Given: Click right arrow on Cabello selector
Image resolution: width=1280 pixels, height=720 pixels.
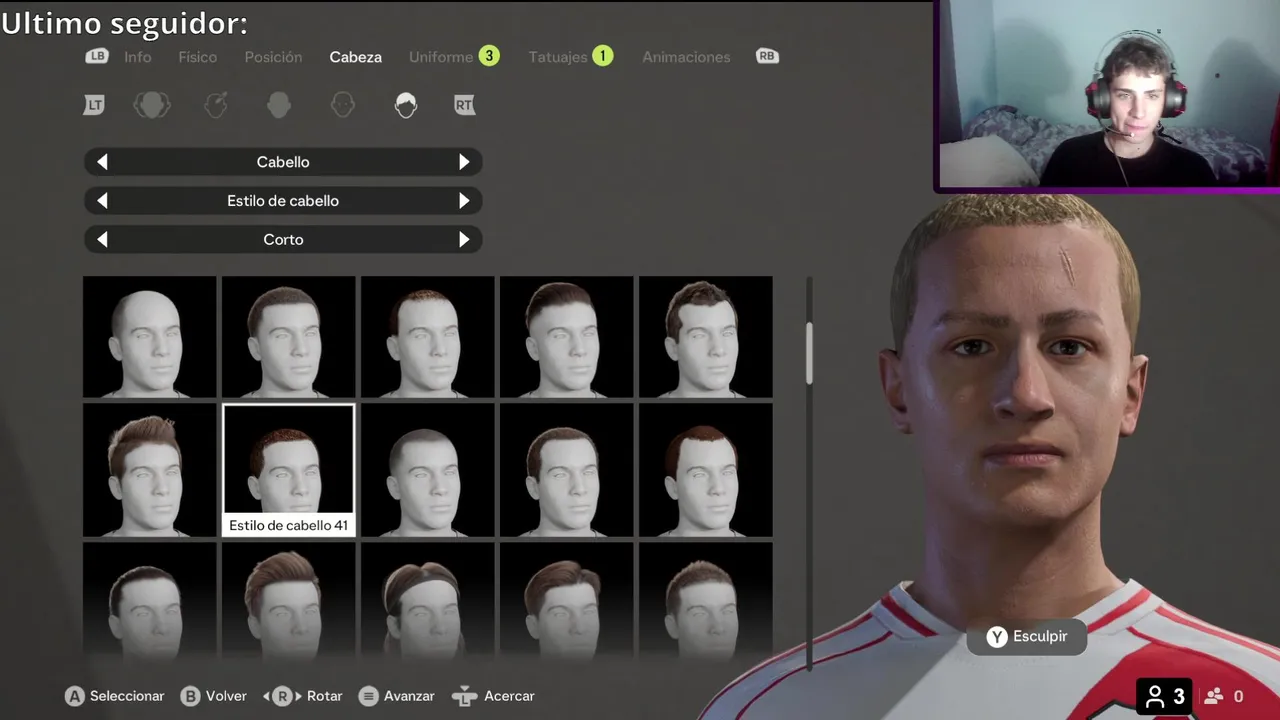Looking at the screenshot, I should (x=464, y=162).
